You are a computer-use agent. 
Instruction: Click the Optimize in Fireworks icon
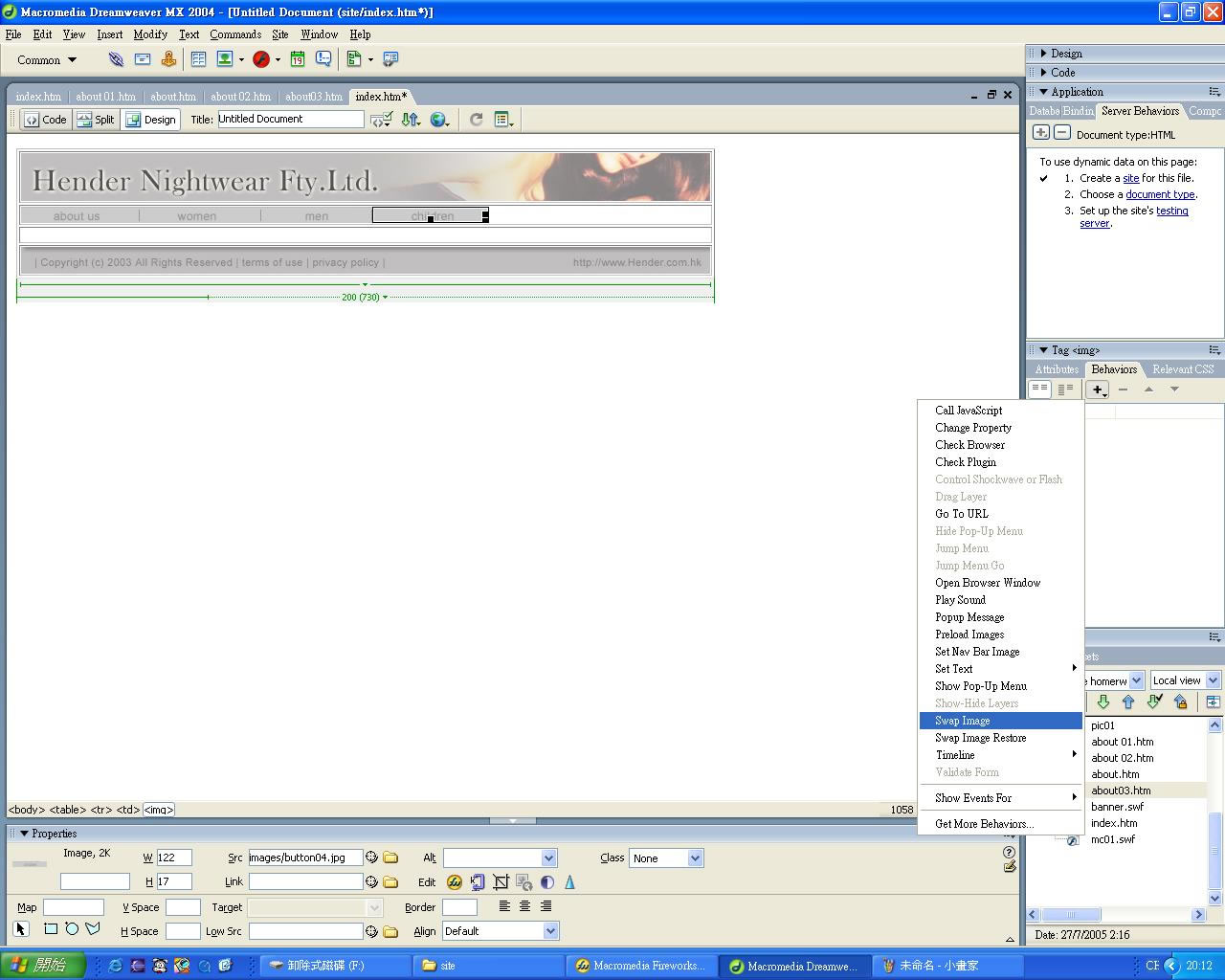point(478,882)
